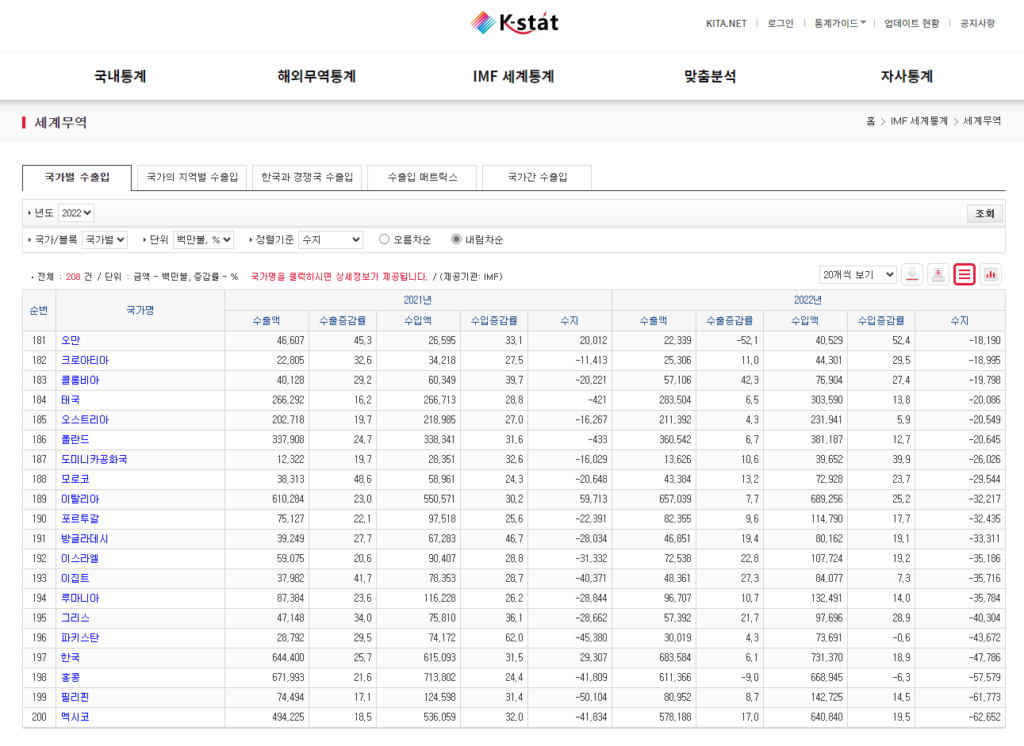Open the 공지사항 notices link
1024x746 pixels.
click(977, 24)
